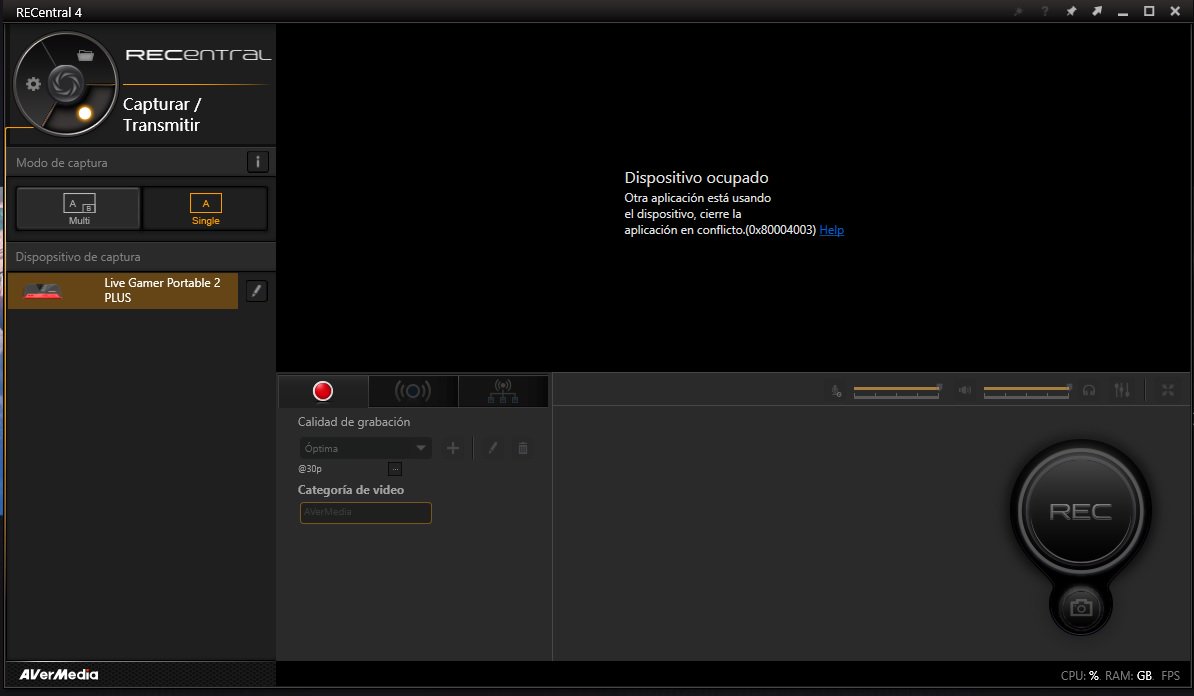Click the AVerMedia logo
Viewport: 1194px width, 696px height.
point(59,674)
